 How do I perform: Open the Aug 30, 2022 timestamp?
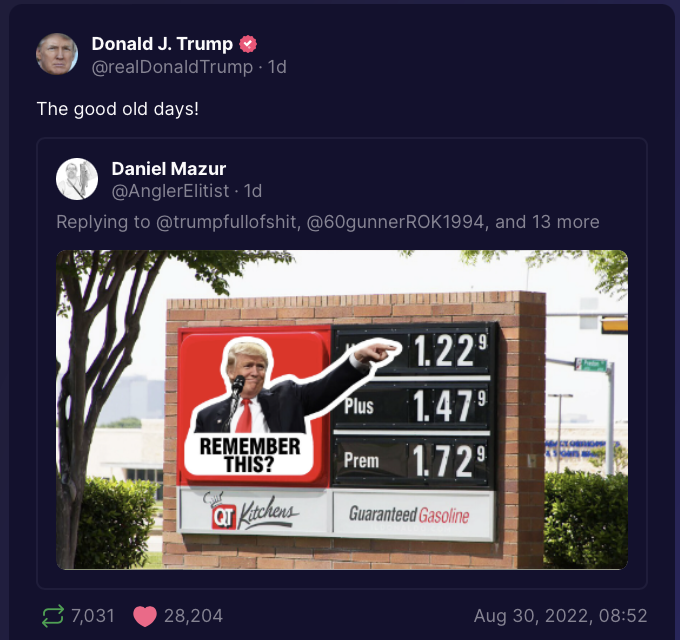[x=560, y=616]
